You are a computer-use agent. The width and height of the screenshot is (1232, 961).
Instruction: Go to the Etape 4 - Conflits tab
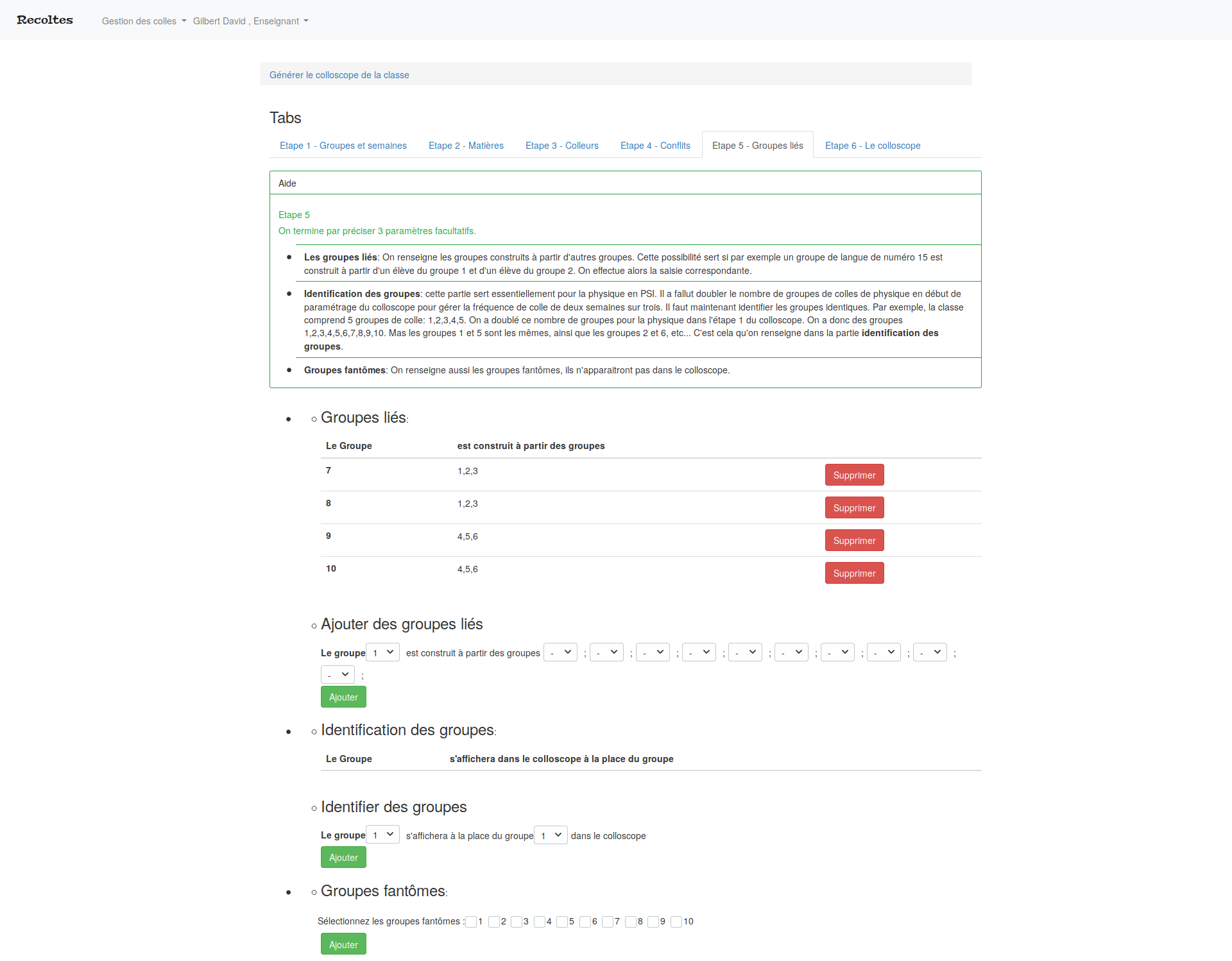point(655,146)
